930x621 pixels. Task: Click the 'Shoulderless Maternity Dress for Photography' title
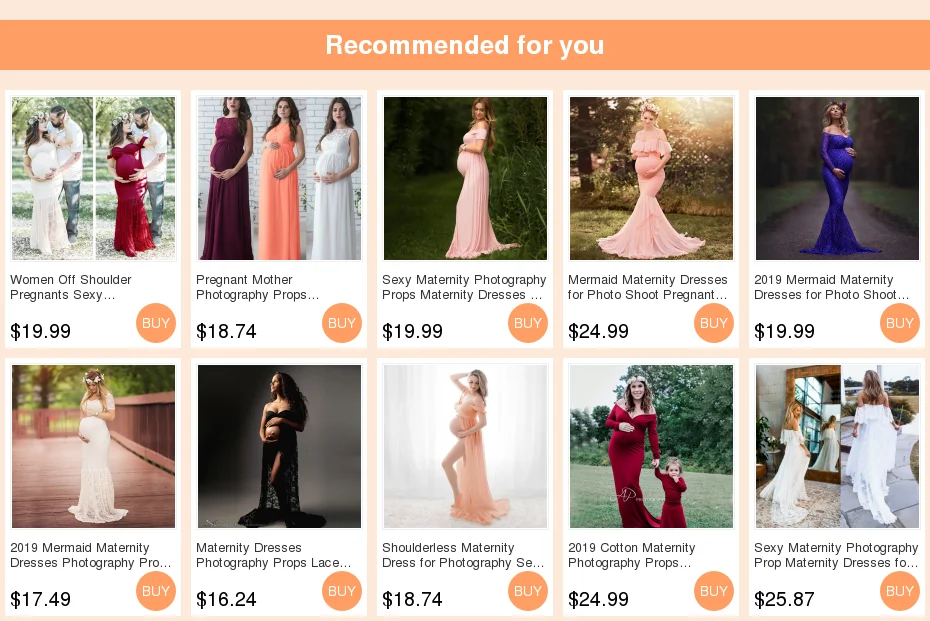[x=463, y=555]
